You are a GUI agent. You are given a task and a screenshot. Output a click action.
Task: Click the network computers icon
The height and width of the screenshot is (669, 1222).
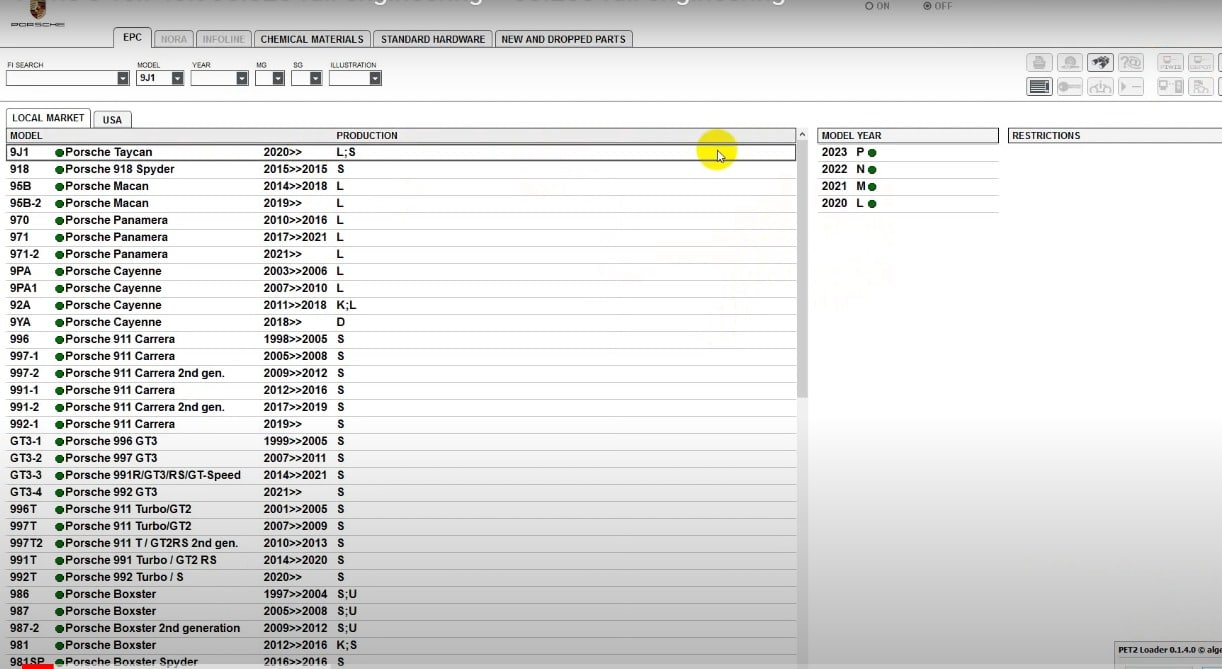click(1200, 87)
